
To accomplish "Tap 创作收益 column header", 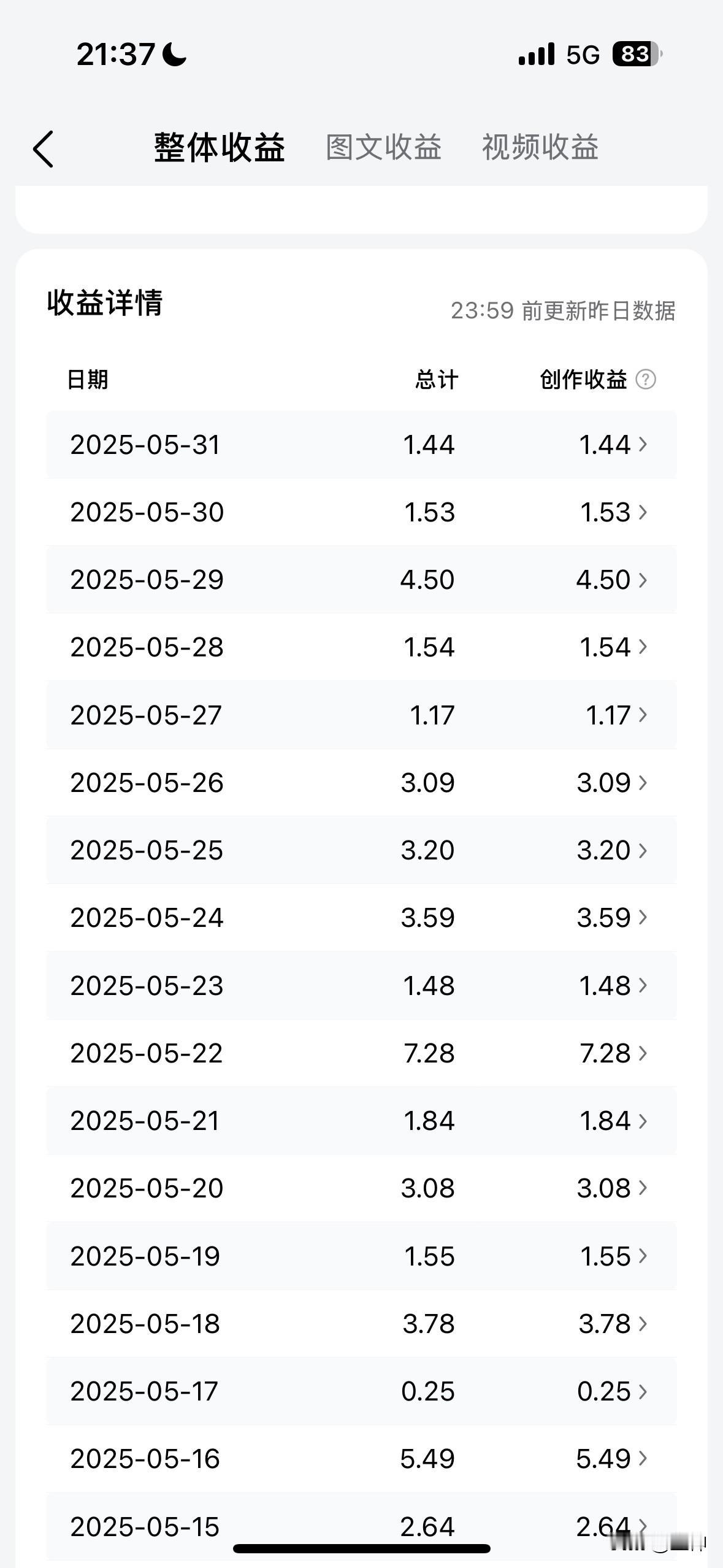I will (x=583, y=379).
